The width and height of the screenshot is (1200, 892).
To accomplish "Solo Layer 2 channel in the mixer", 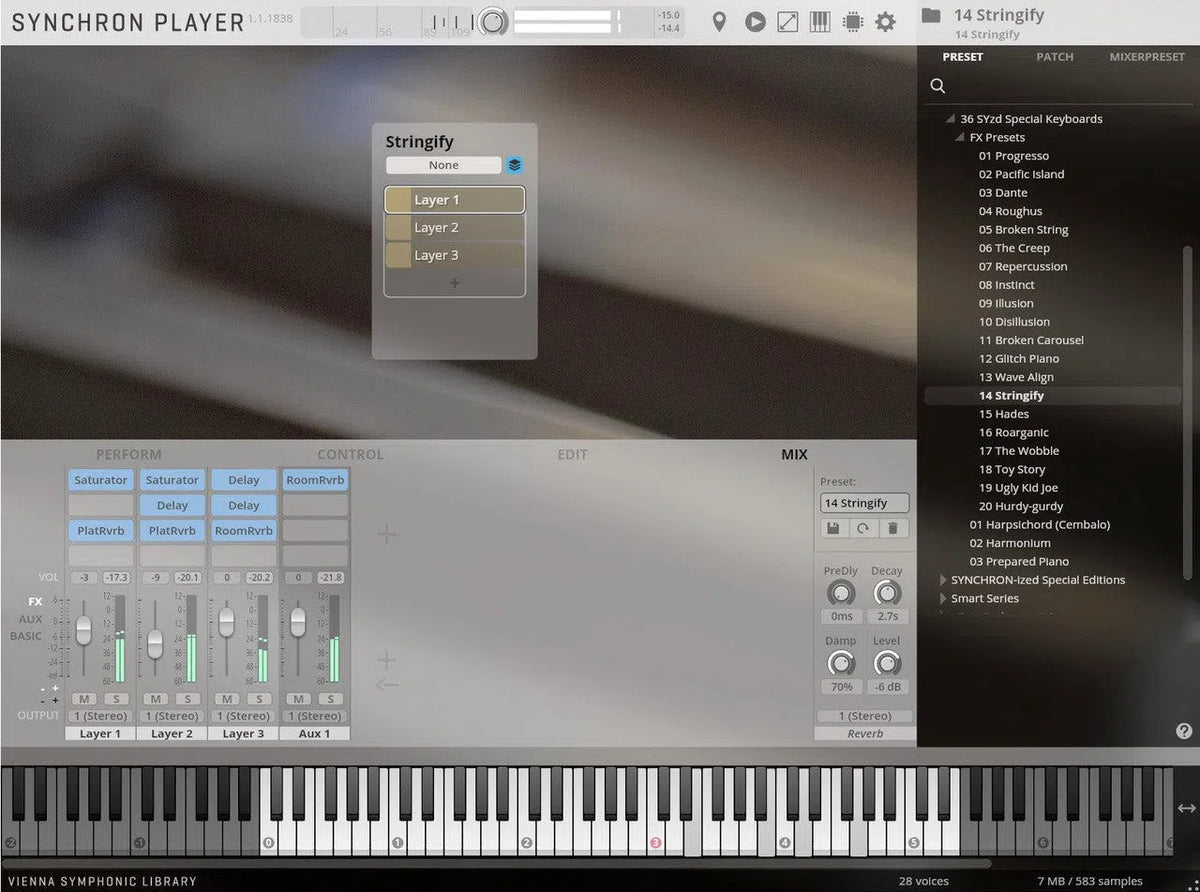I will click(x=187, y=699).
